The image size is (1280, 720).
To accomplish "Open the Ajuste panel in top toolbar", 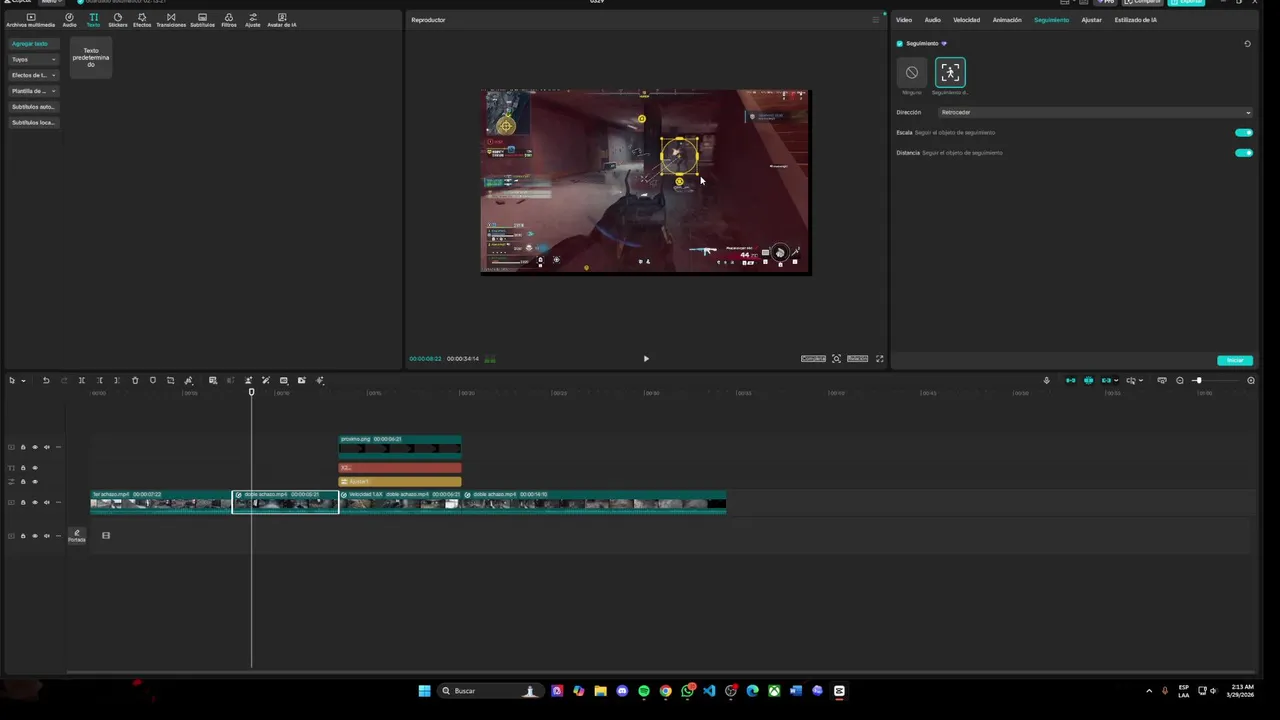I will tap(252, 20).
